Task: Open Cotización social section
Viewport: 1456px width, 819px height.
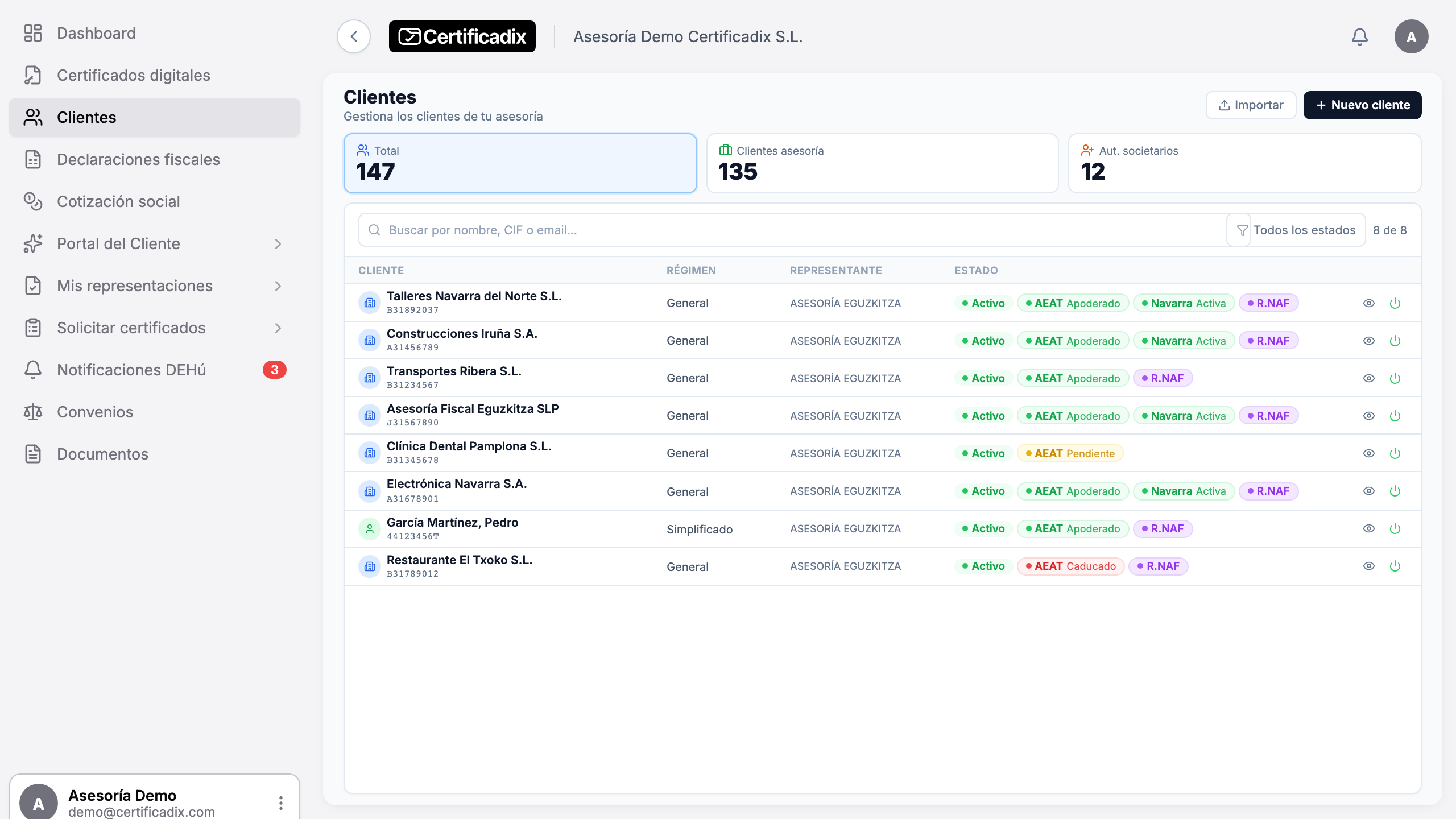Action: pos(155,201)
